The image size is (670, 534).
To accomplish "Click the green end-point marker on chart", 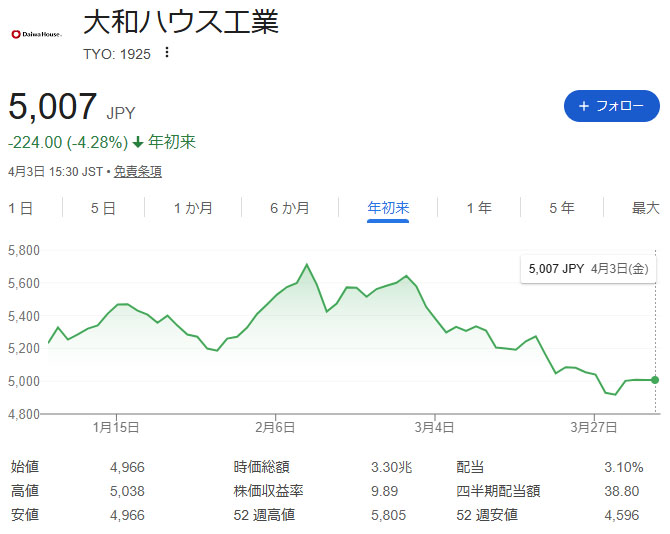I will tap(655, 380).
